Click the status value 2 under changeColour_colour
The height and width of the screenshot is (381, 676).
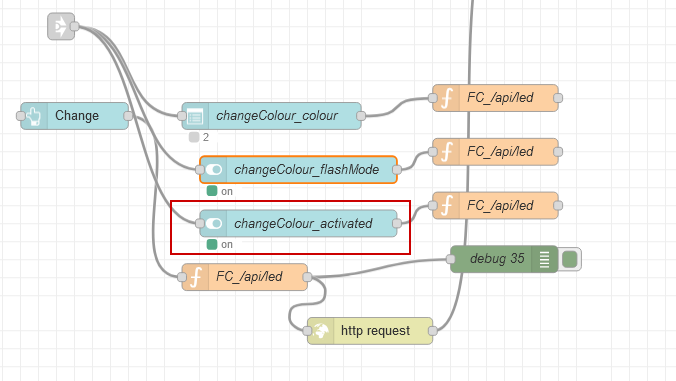pos(206,137)
